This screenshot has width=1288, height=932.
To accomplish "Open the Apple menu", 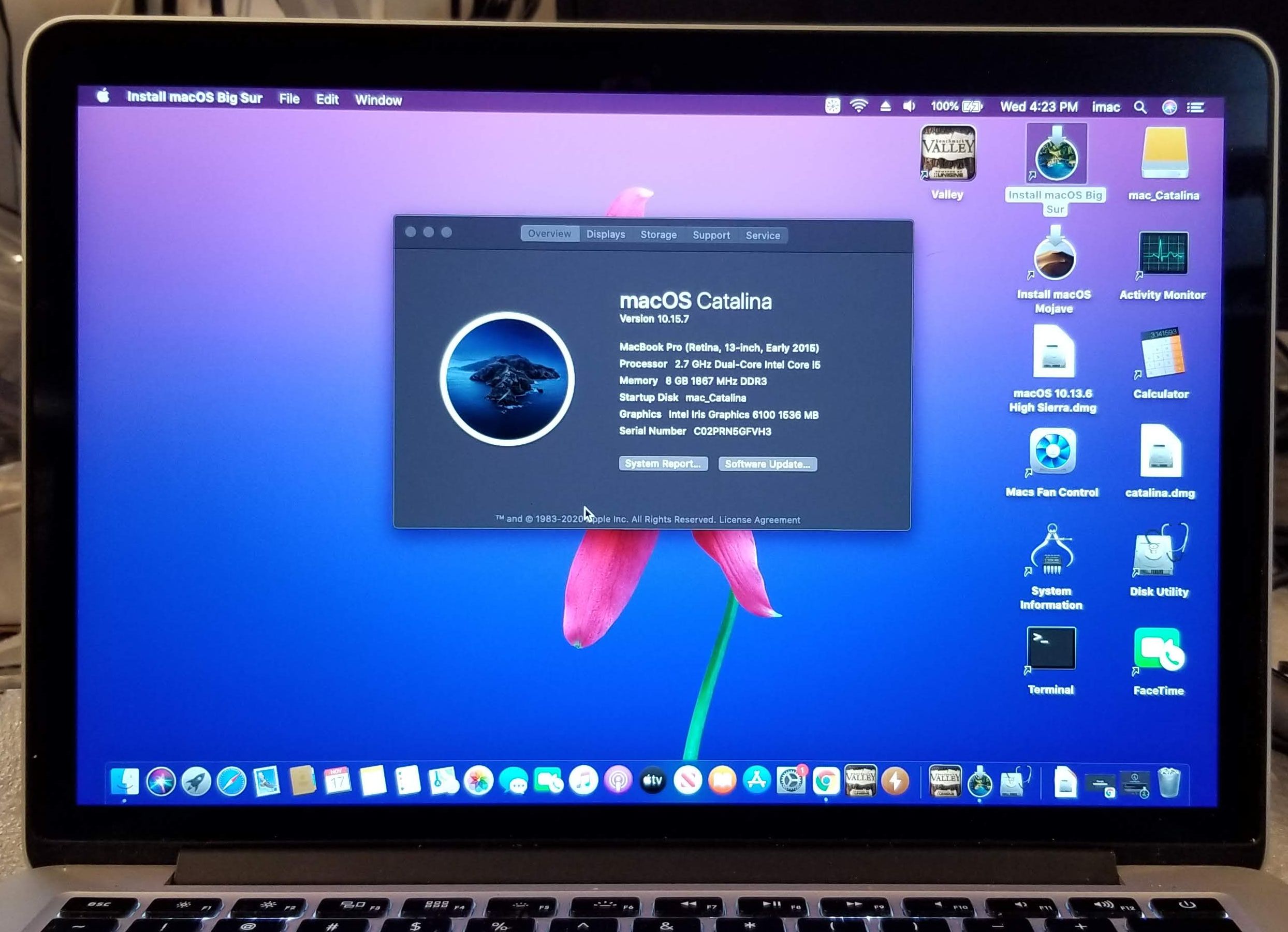I will [x=104, y=96].
